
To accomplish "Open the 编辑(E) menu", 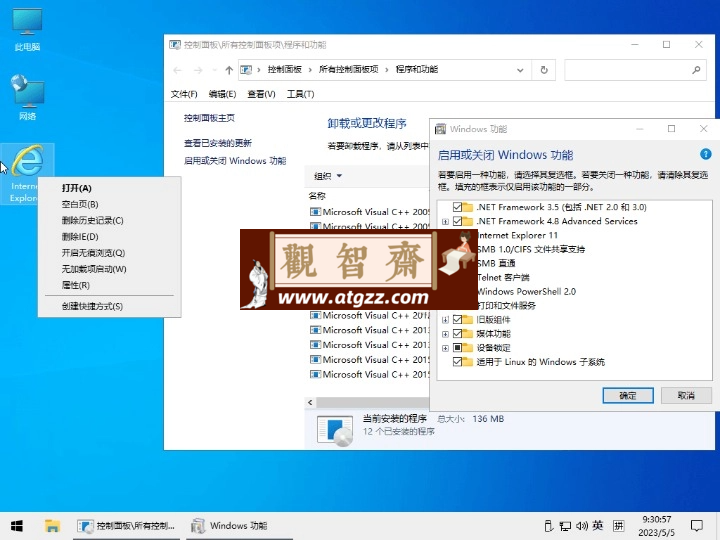I will (x=222, y=94).
